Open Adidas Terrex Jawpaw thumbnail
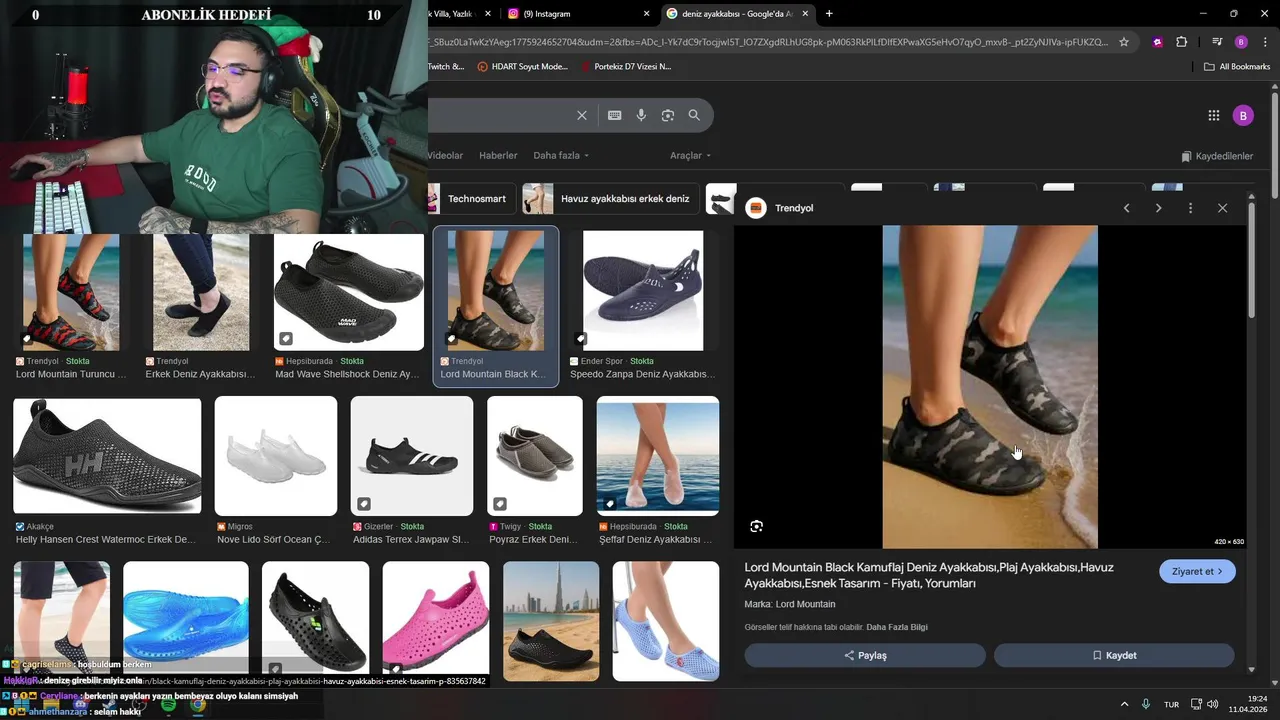The width and height of the screenshot is (1280, 720). 412,456
